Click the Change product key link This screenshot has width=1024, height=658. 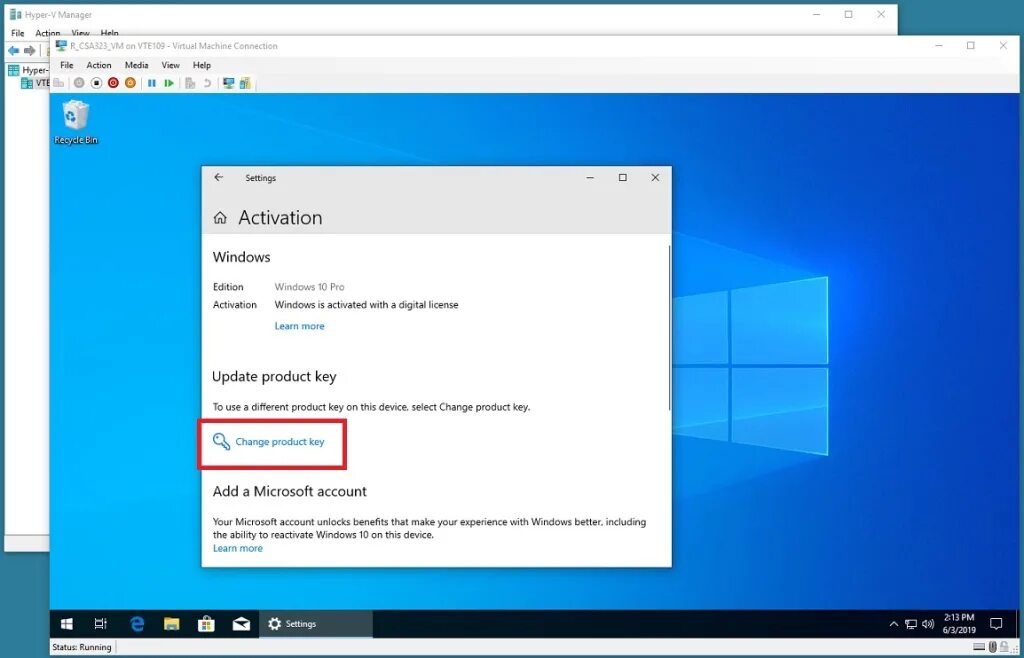(x=280, y=442)
